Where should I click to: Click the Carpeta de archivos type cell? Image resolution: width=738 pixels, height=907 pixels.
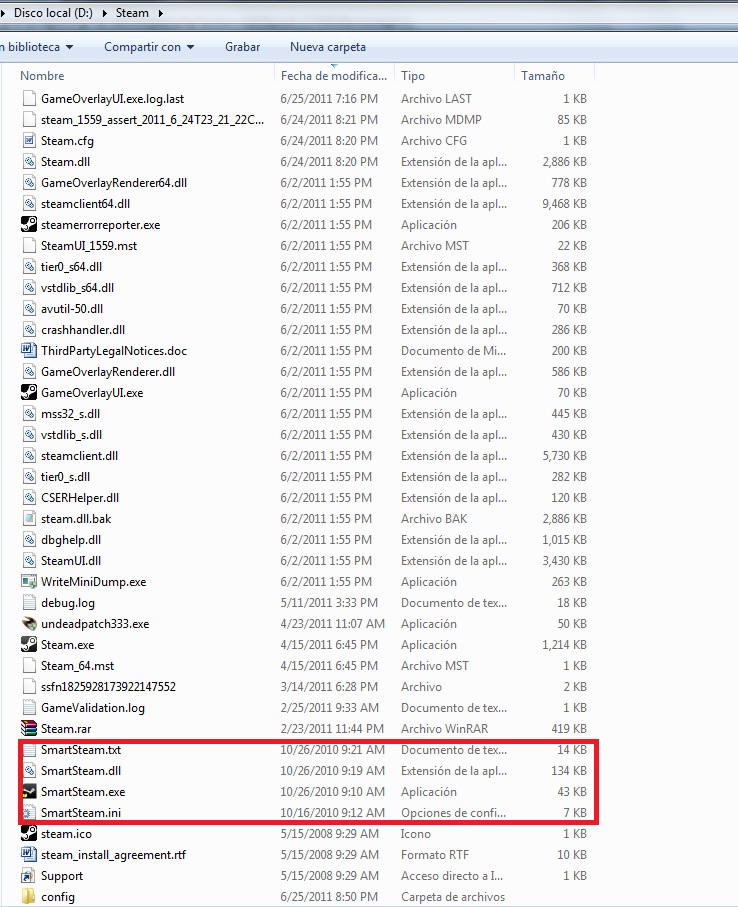point(453,897)
